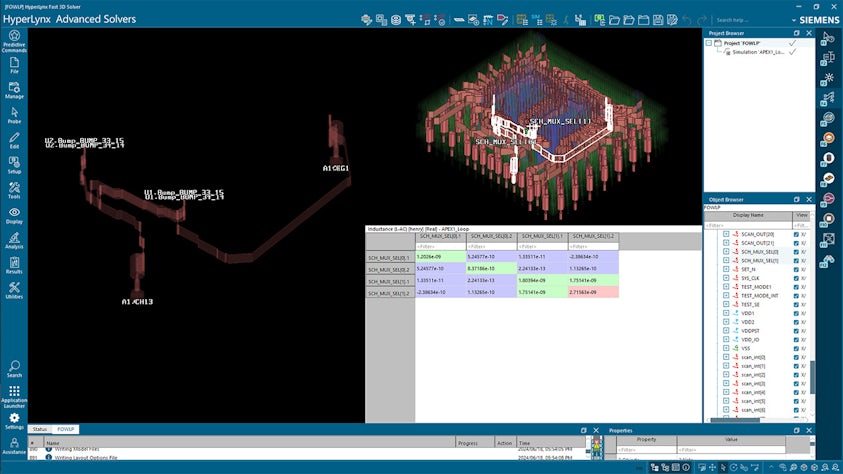
Task: Click the Display Name filter field
Action: pos(748,225)
